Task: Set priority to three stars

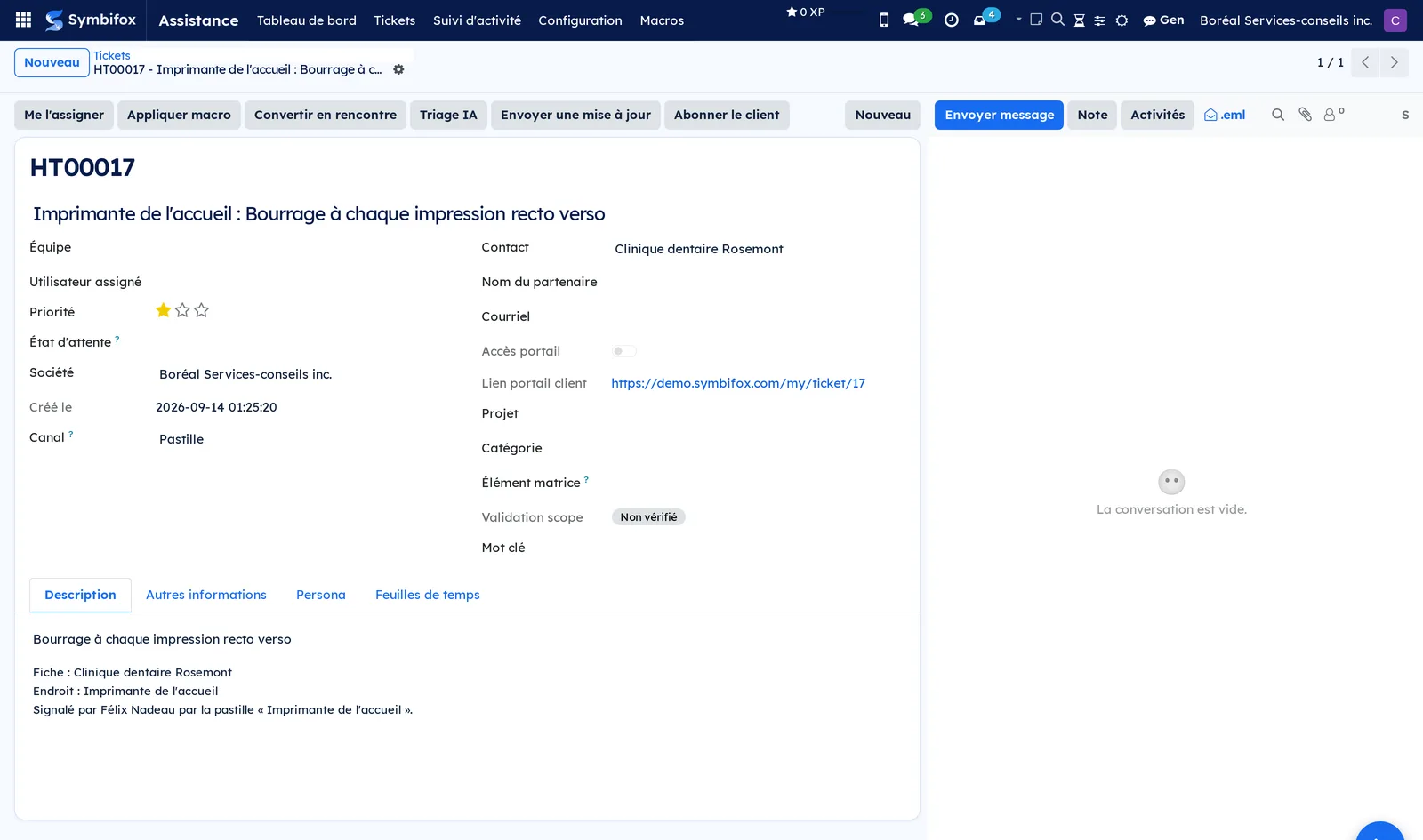Action: (x=202, y=310)
